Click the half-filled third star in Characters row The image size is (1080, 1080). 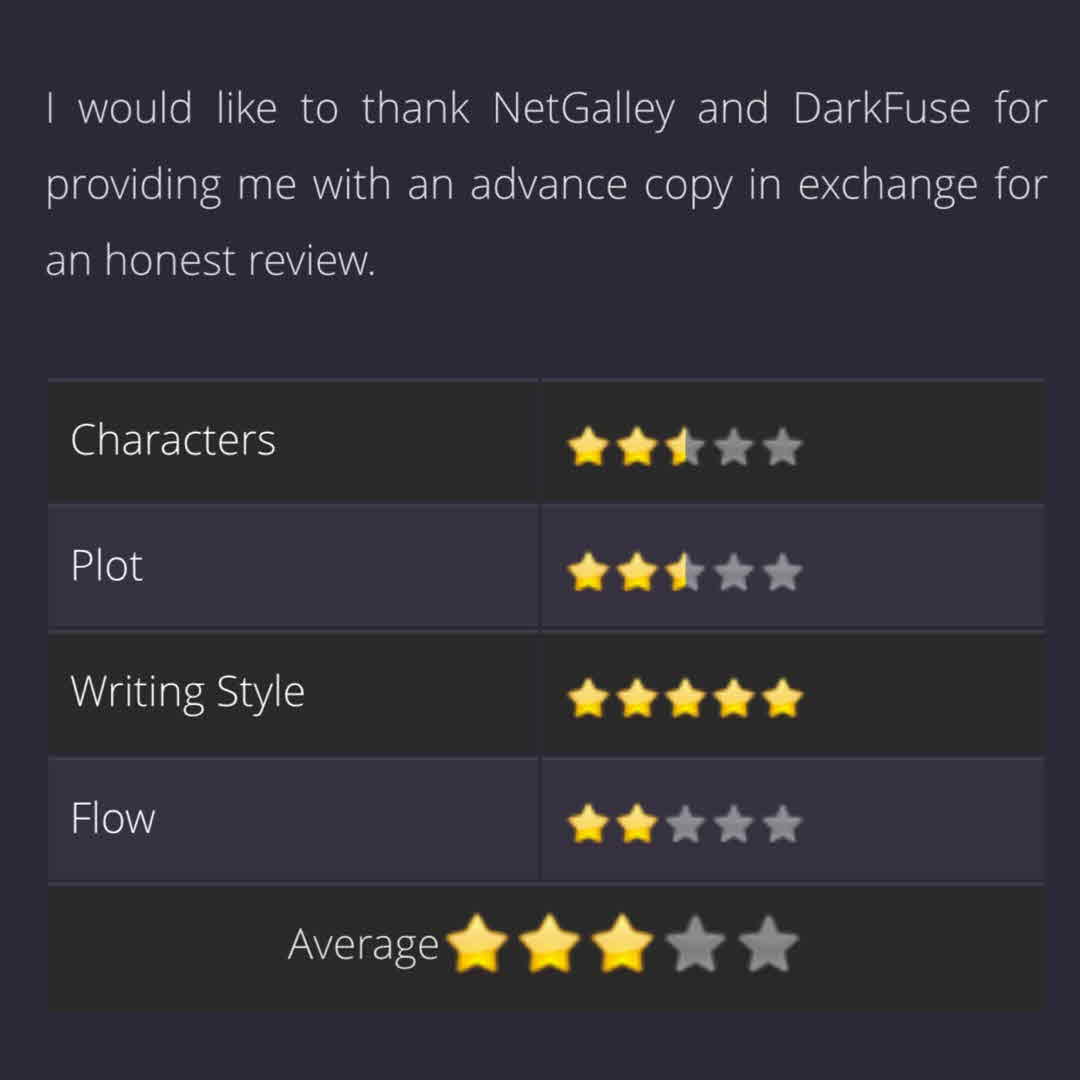click(685, 447)
